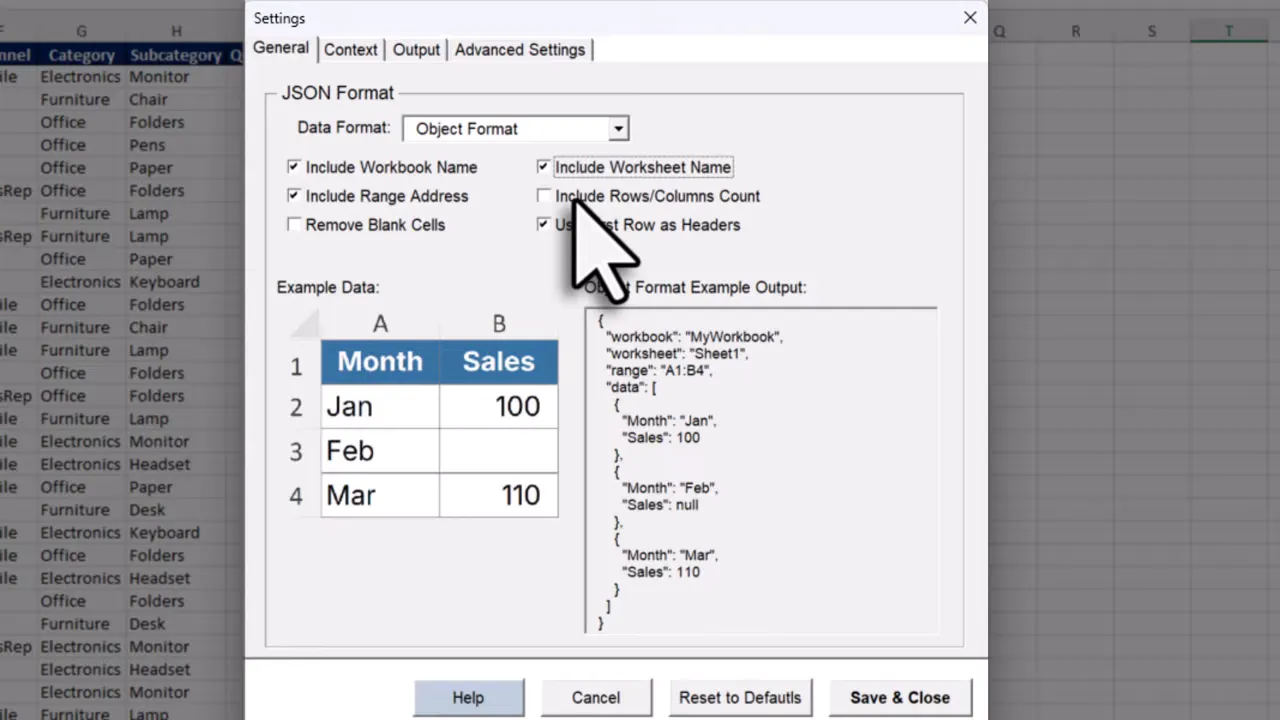The height and width of the screenshot is (720, 1280).
Task: Expand the Data Format dropdown arrow
Action: [618, 129]
